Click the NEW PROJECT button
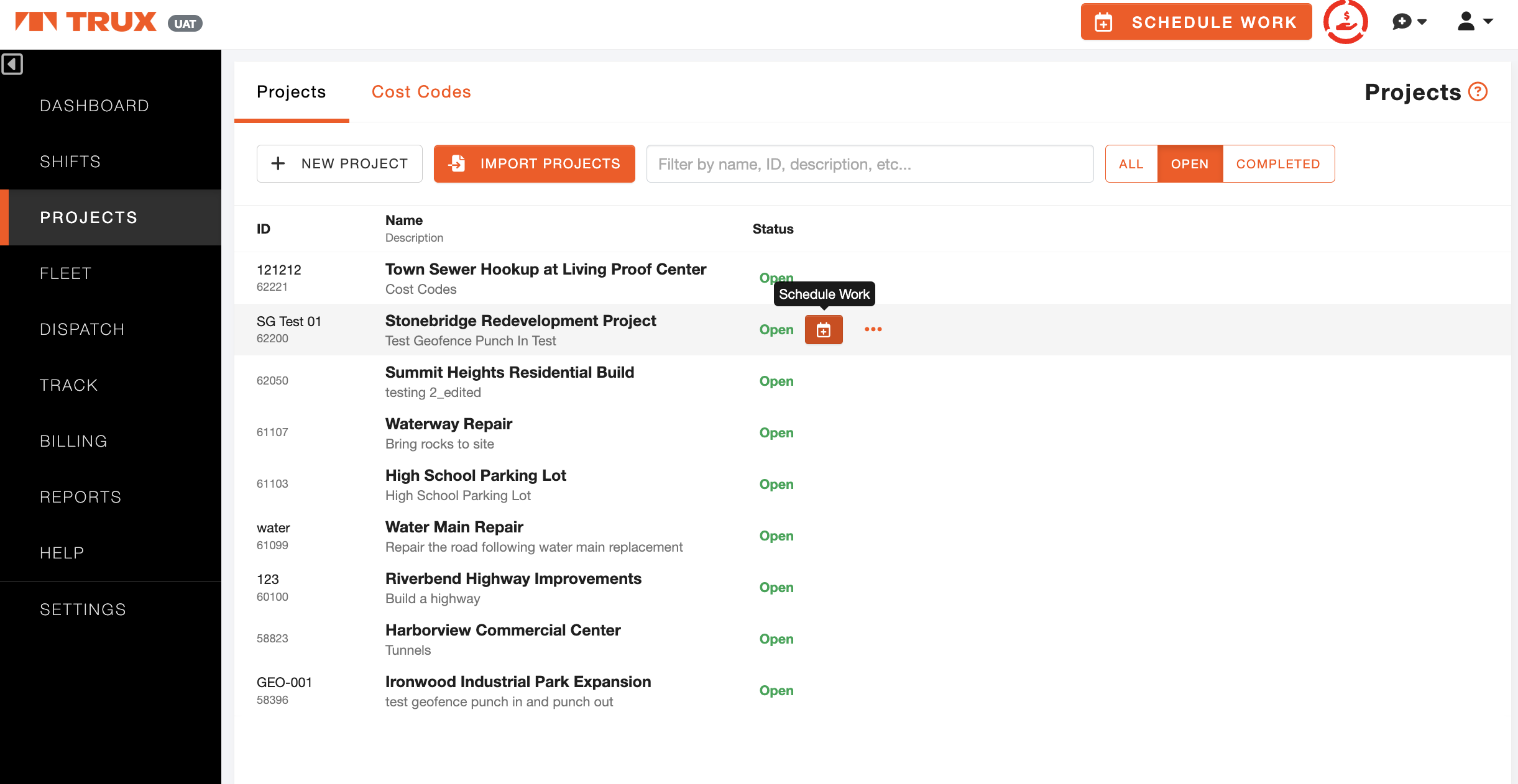The image size is (1518, 784). click(x=339, y=164)
